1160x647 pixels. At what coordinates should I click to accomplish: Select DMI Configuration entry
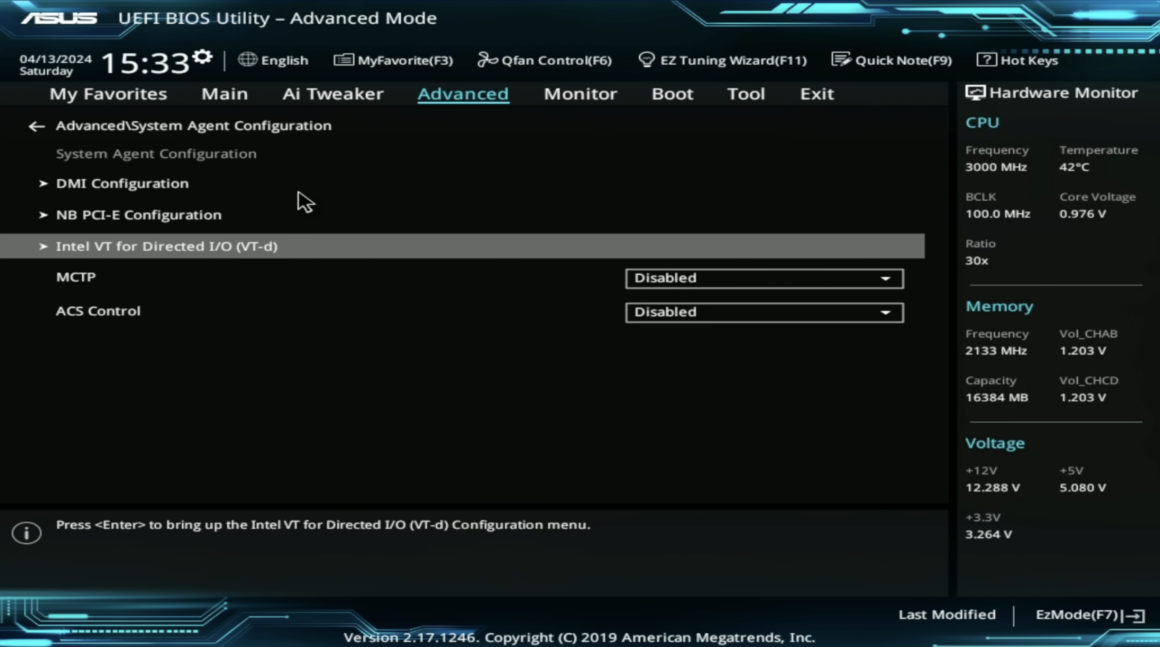pyautogui.click(x=122, y=183)
